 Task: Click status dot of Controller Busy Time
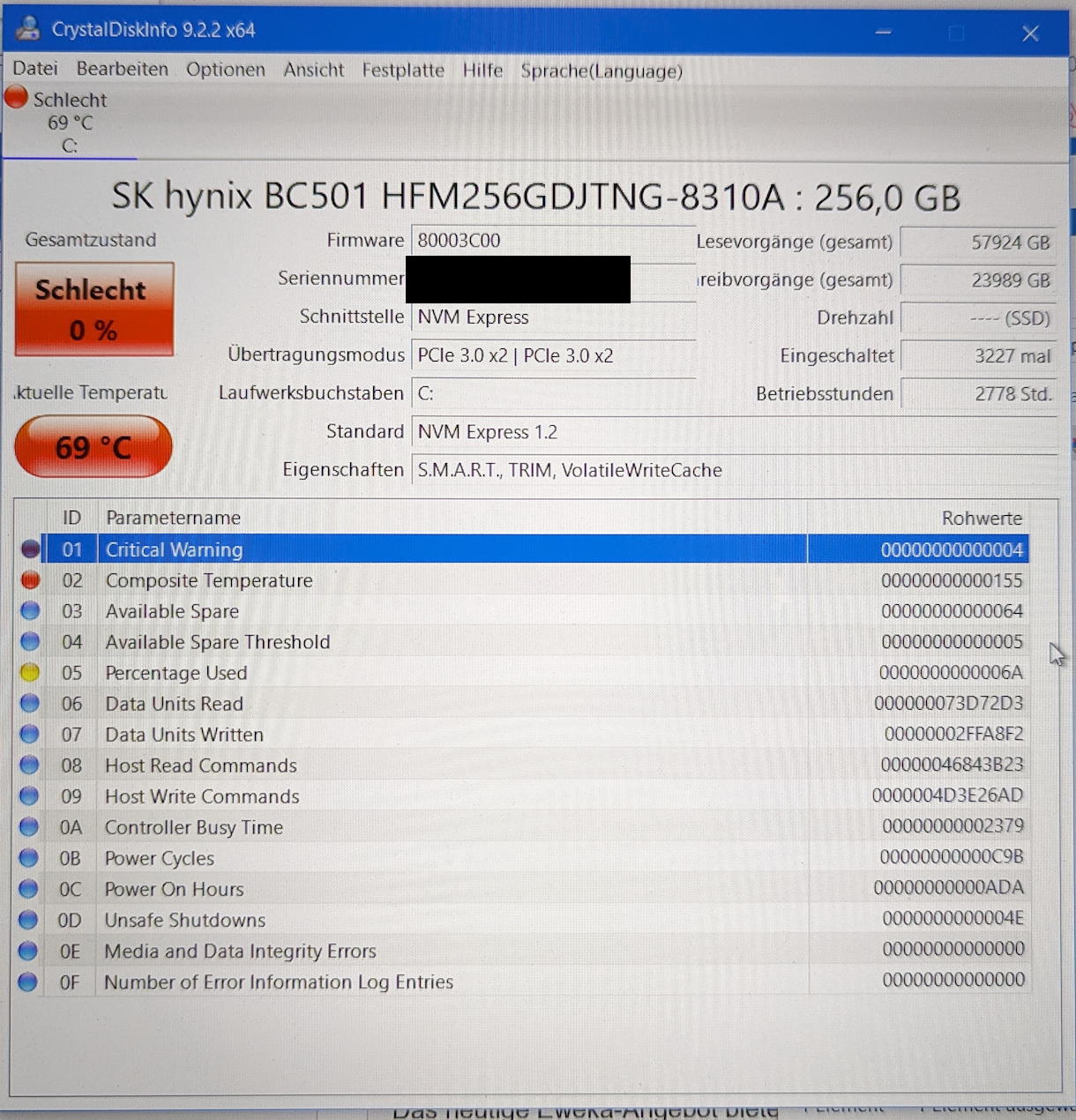tap(29, 827)
